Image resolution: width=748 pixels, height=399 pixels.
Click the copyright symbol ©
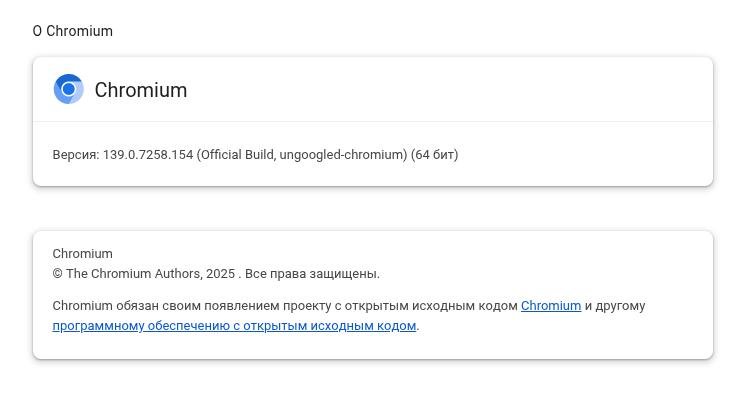pos(57,274)
